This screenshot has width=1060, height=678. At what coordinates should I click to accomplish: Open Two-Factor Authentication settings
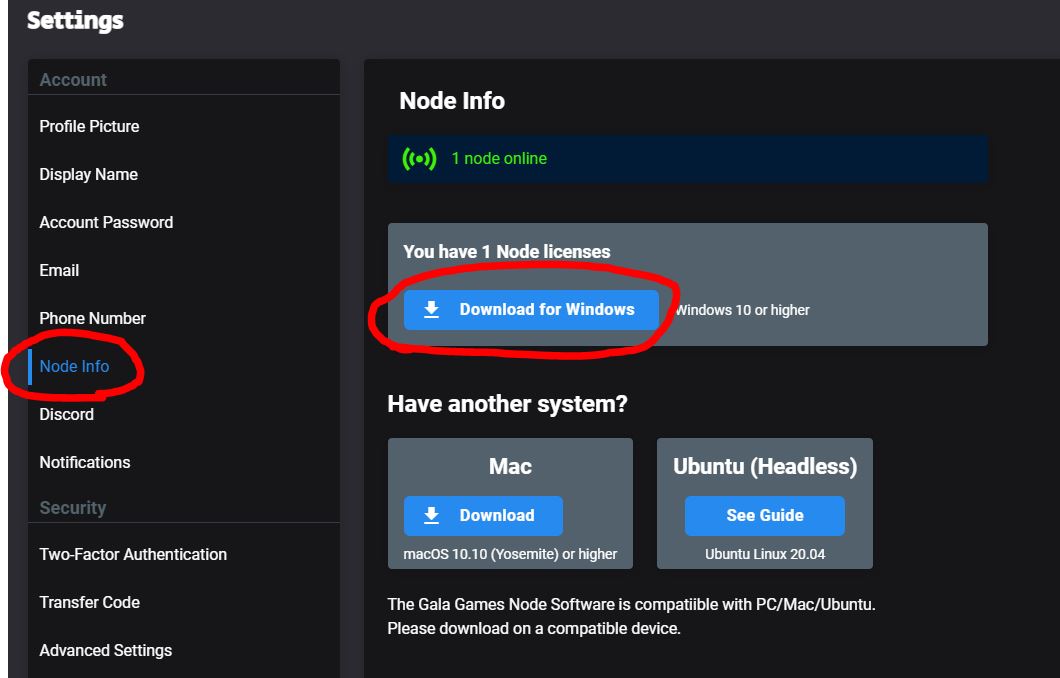pyautogui.click(x=133, y=554)
